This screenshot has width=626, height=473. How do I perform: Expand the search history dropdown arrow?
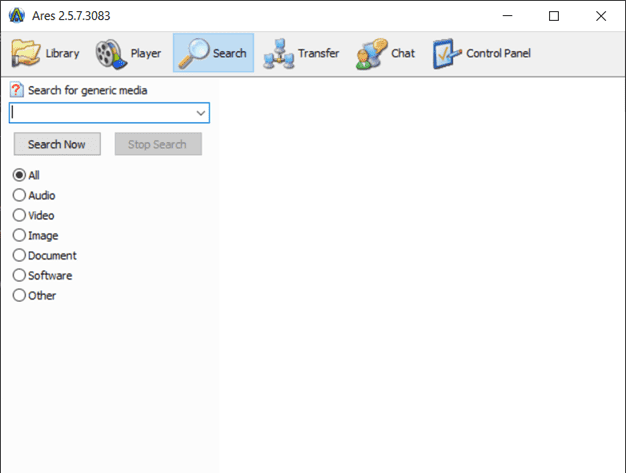pyautogui.click(x=201, y=113)
